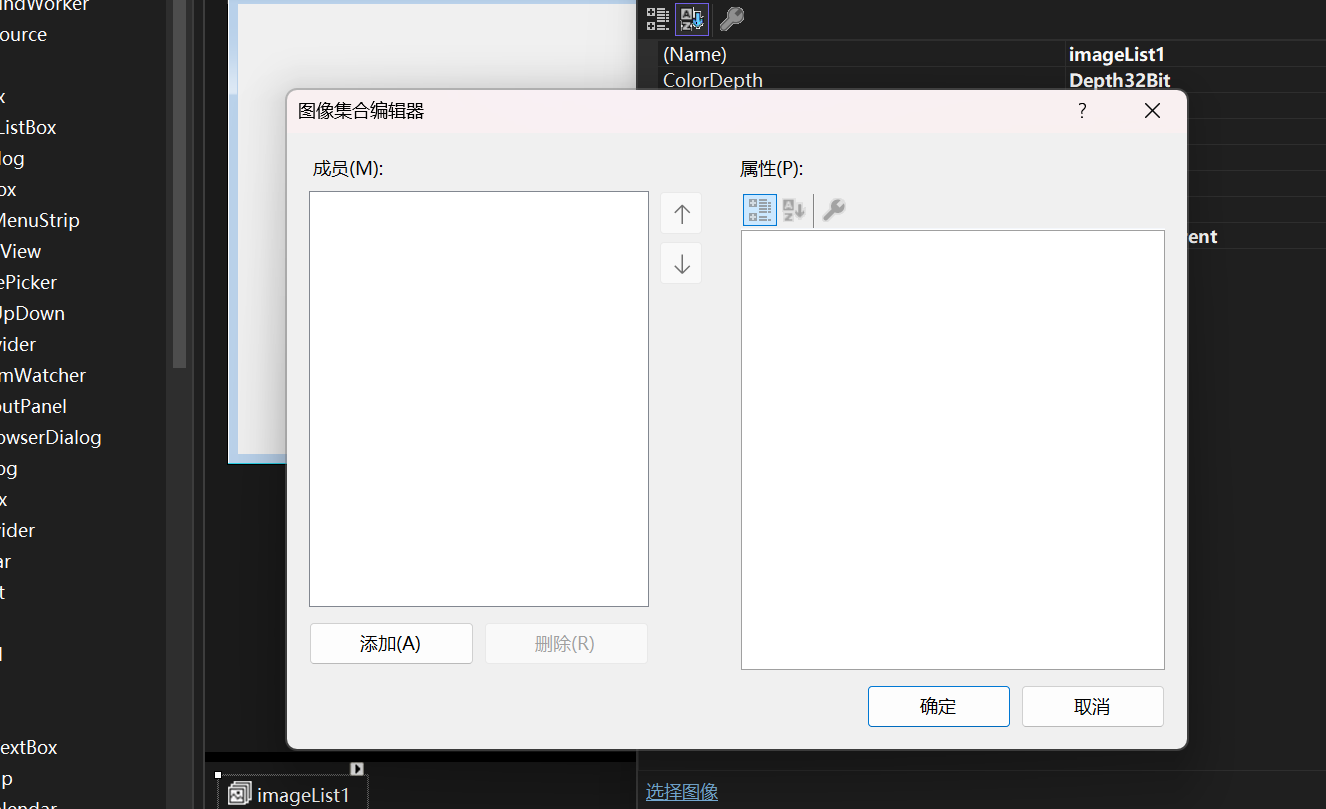Image resolution: width=1326 pixels, height=809 pixels.
Task: Click the dialog help question mark
Action: 1081,111
